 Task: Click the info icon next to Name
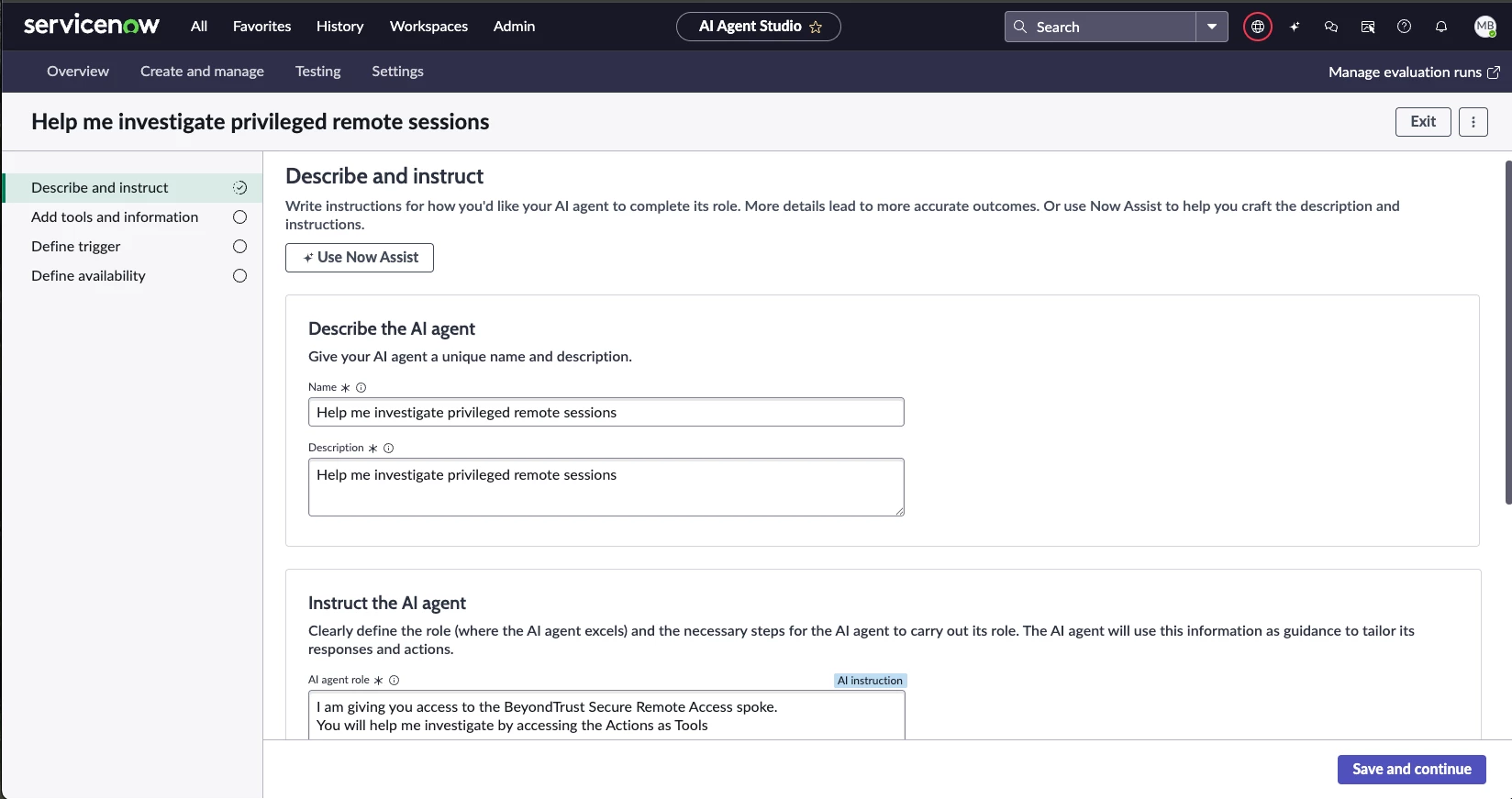[x=361, y=387]
